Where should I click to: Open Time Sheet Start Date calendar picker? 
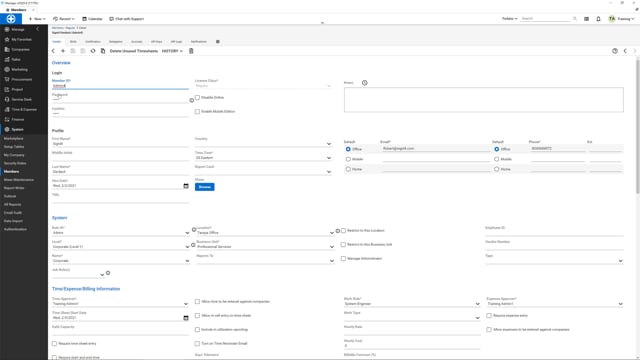click(x=186, y=318)
